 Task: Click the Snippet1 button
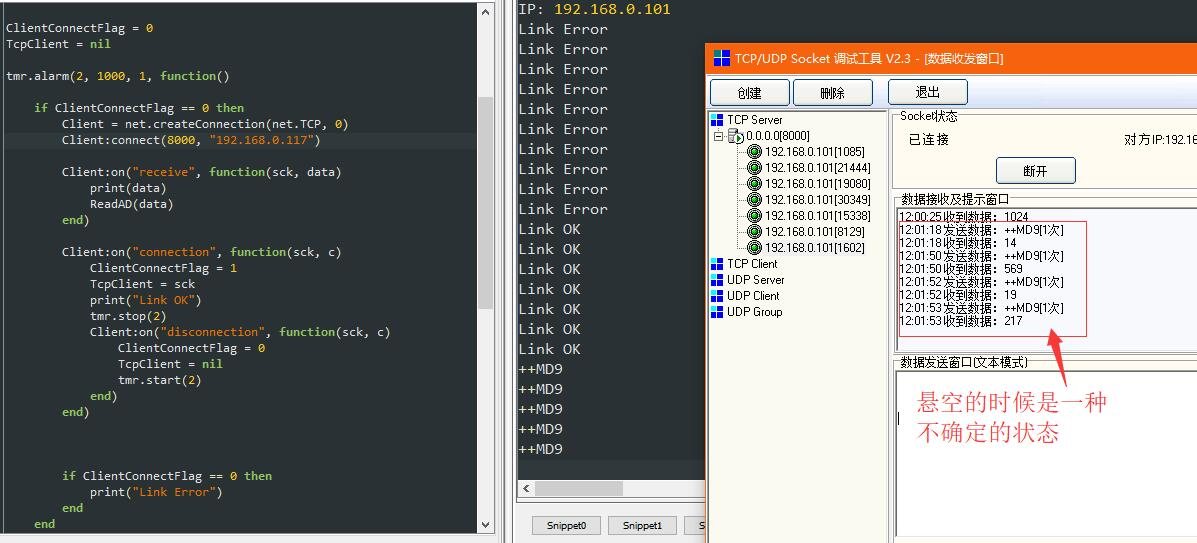coord(642,525)
